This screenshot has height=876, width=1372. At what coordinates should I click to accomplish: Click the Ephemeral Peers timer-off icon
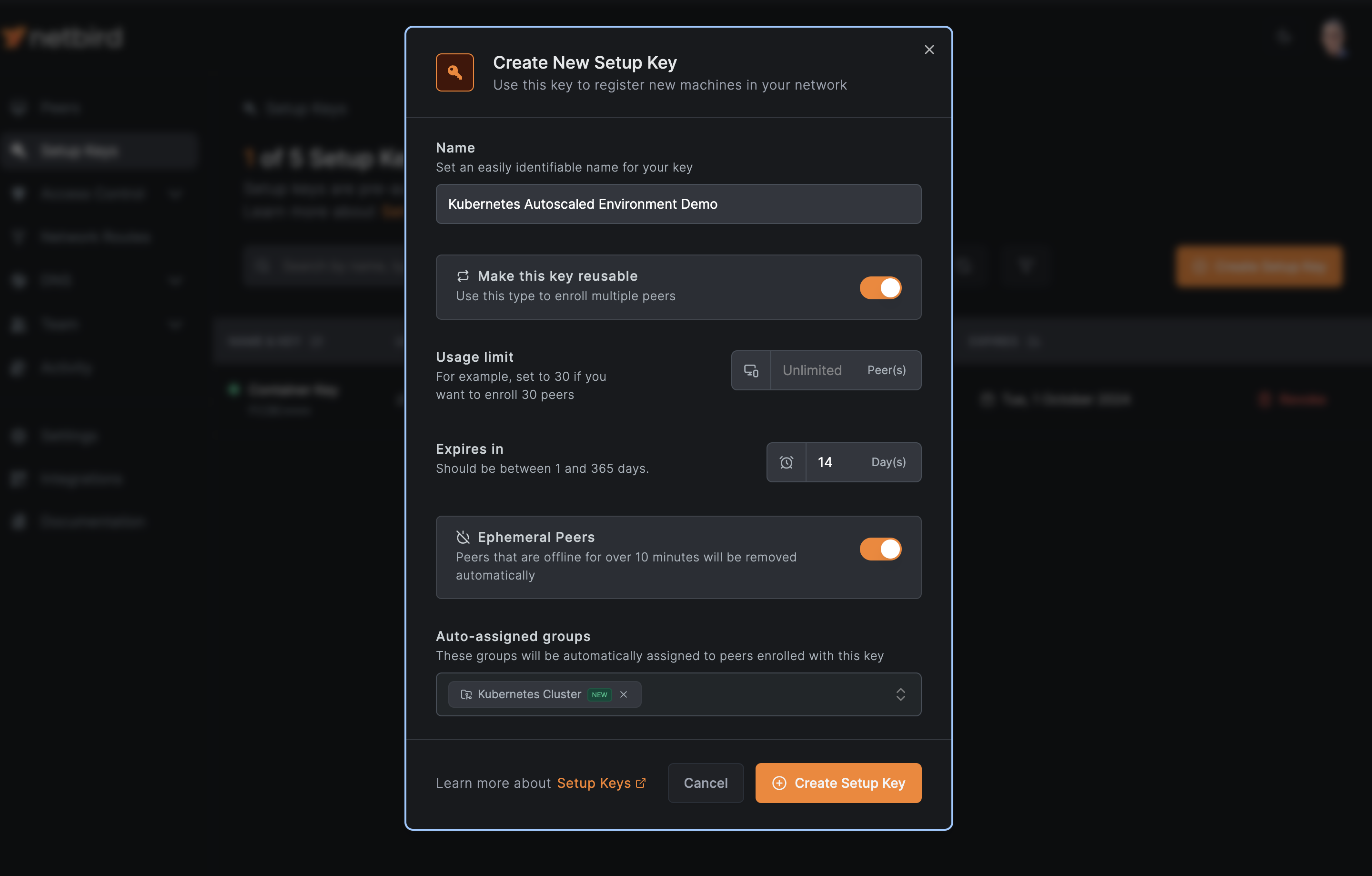click(463, 537)
